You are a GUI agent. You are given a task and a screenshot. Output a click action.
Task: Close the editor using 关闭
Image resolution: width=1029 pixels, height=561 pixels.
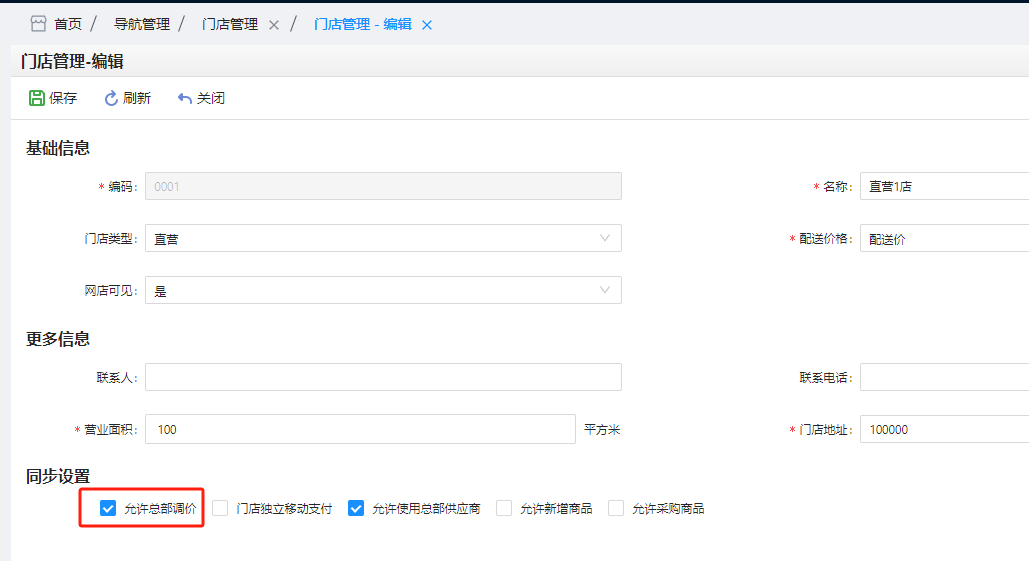(x=201, y=98)
